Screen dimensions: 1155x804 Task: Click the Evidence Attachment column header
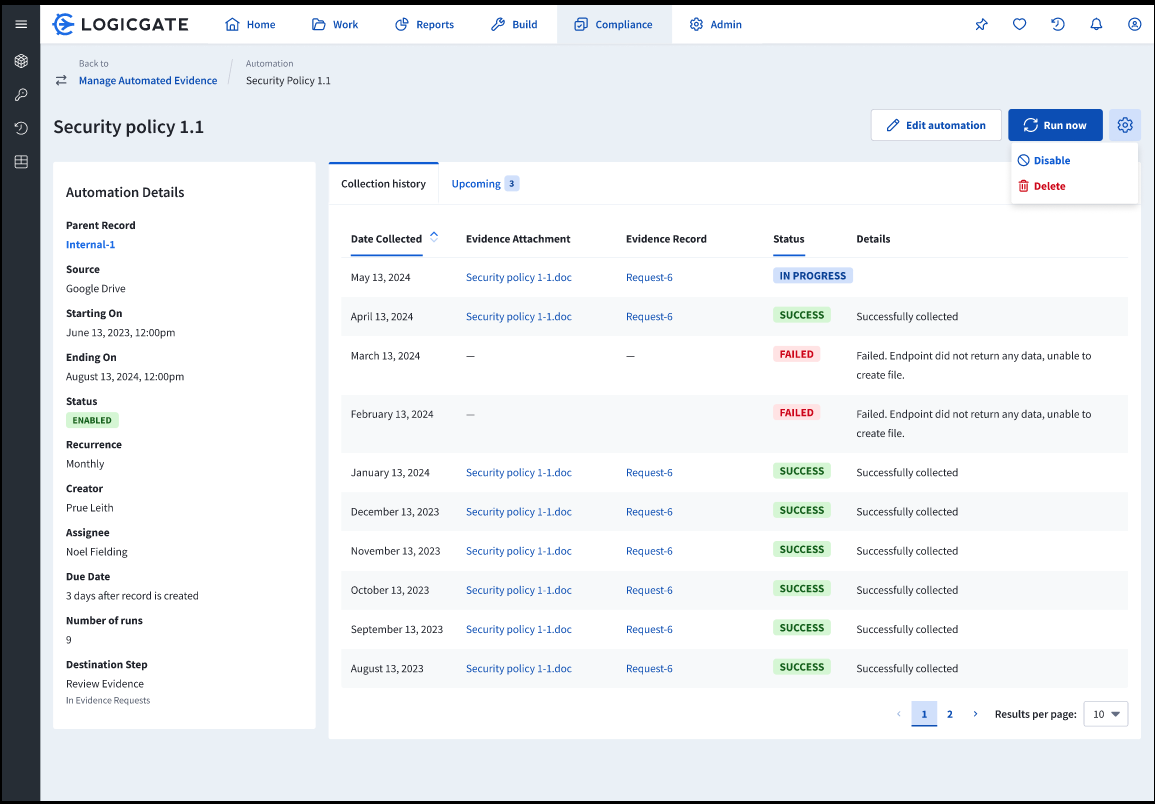point(518,239)
